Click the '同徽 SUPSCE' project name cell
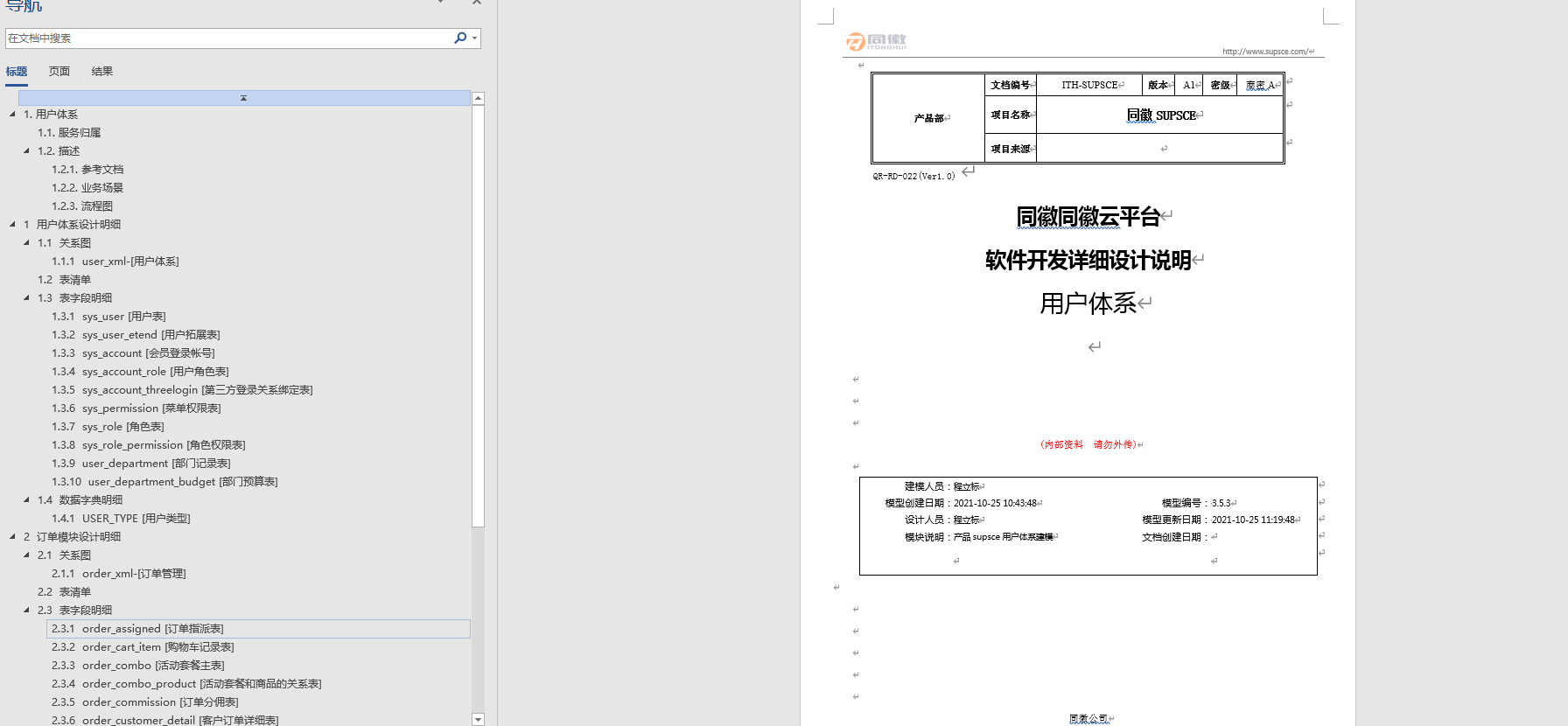 [1161, 115]
